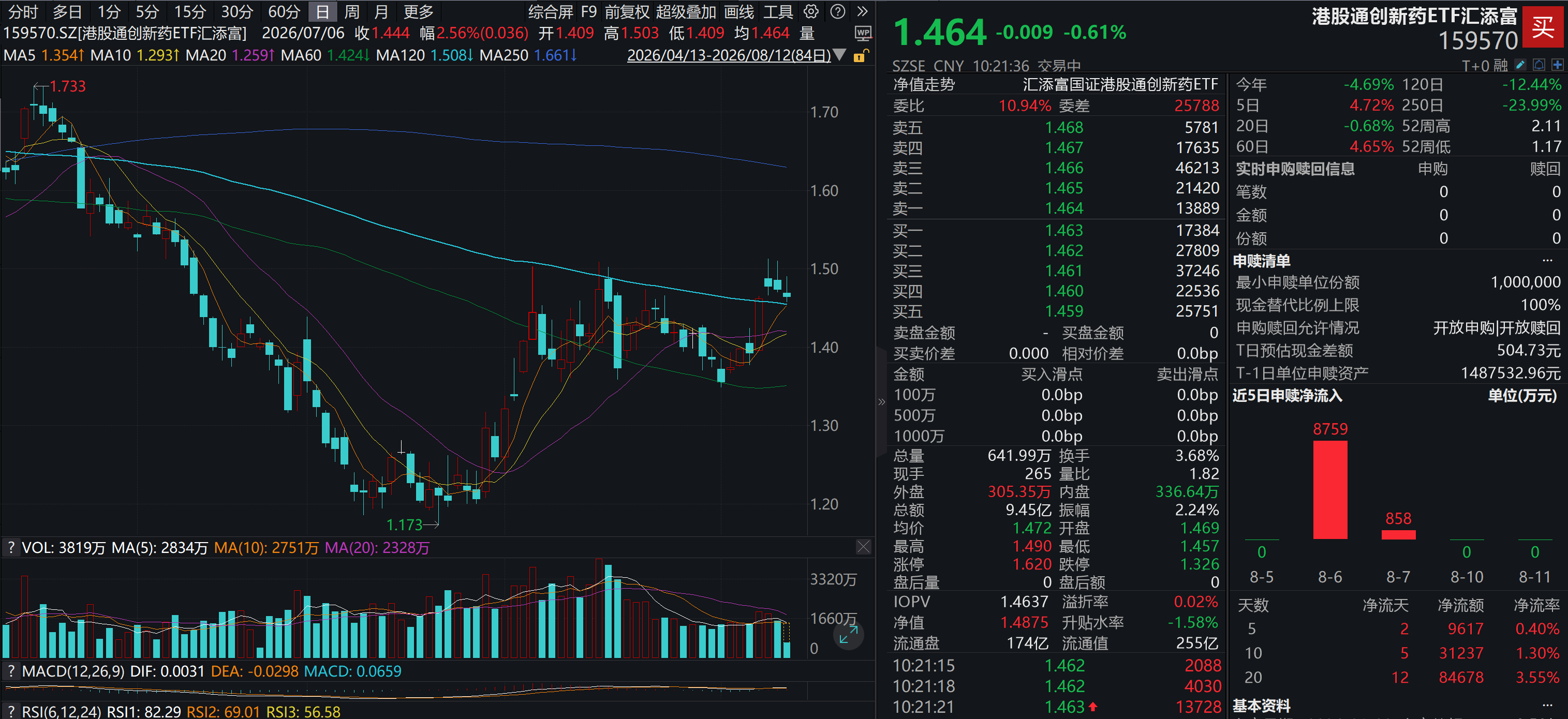The height and width of the screenshot is (719, 1568).
Task: Close the VOL indicator panel
Action: tap(863, 547)
